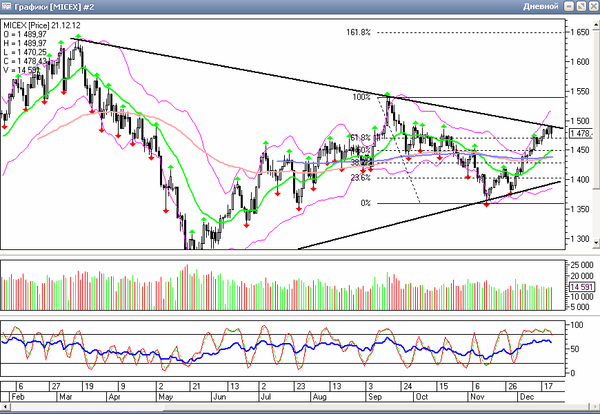The height and width of the screenshot is (414, 600).
Task: Click the 61.8% Fibonacci level label
Action: point(360,137)
